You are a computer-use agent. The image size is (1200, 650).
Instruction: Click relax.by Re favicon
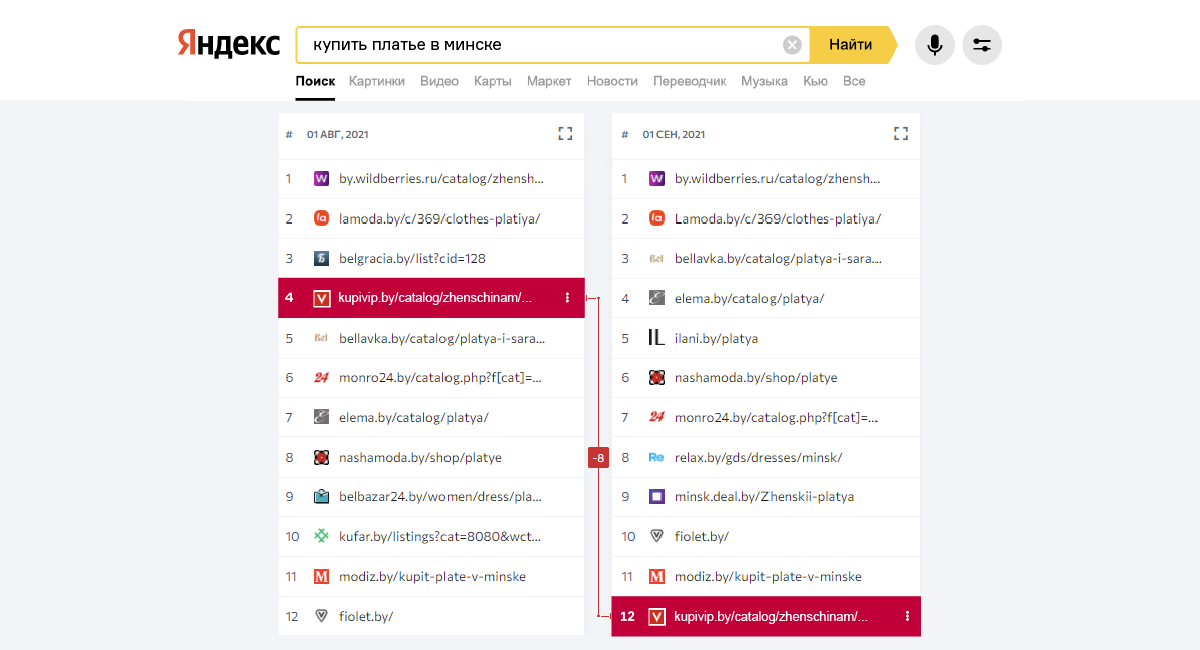(657, 457)
